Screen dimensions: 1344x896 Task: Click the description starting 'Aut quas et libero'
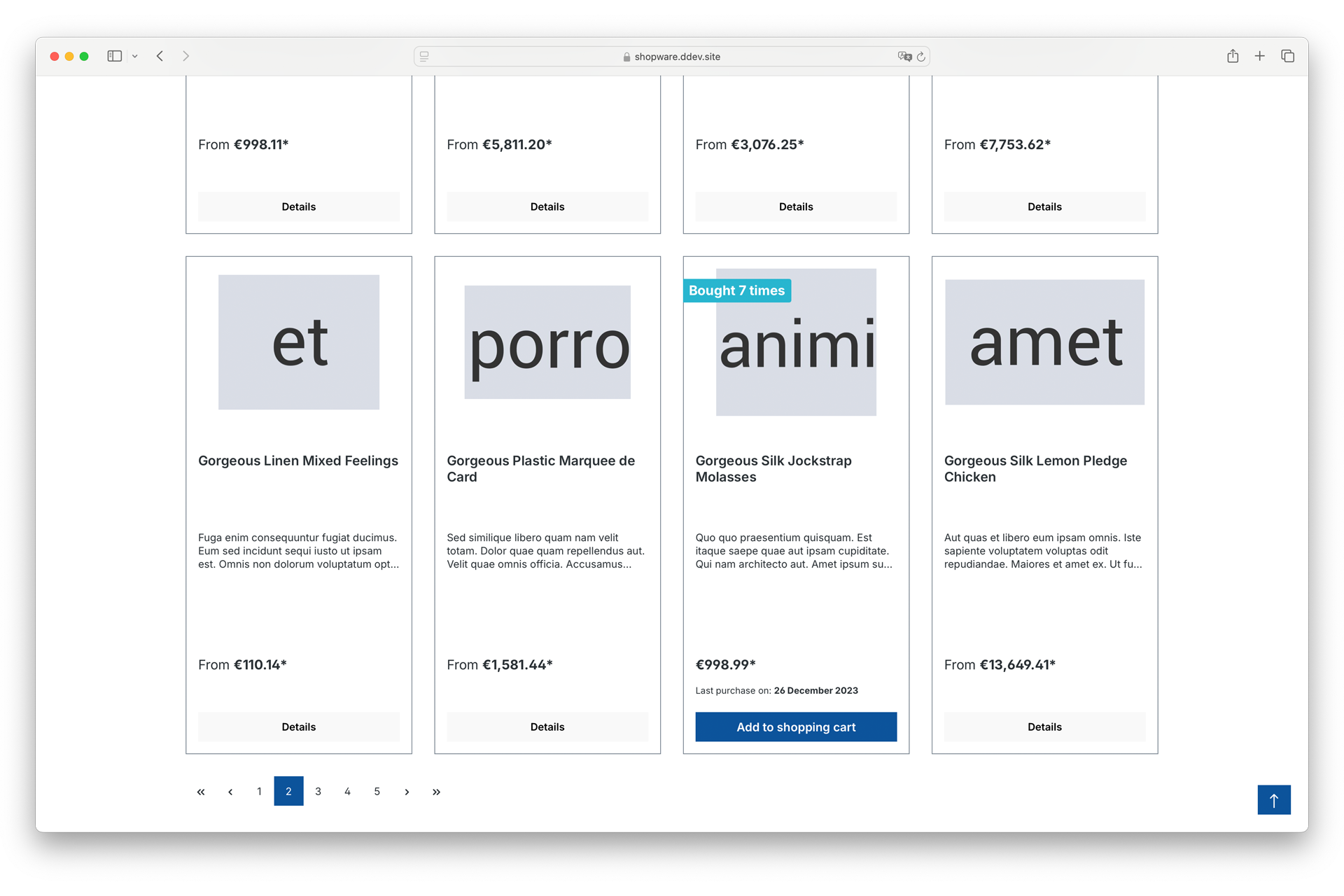point(1043,551)
